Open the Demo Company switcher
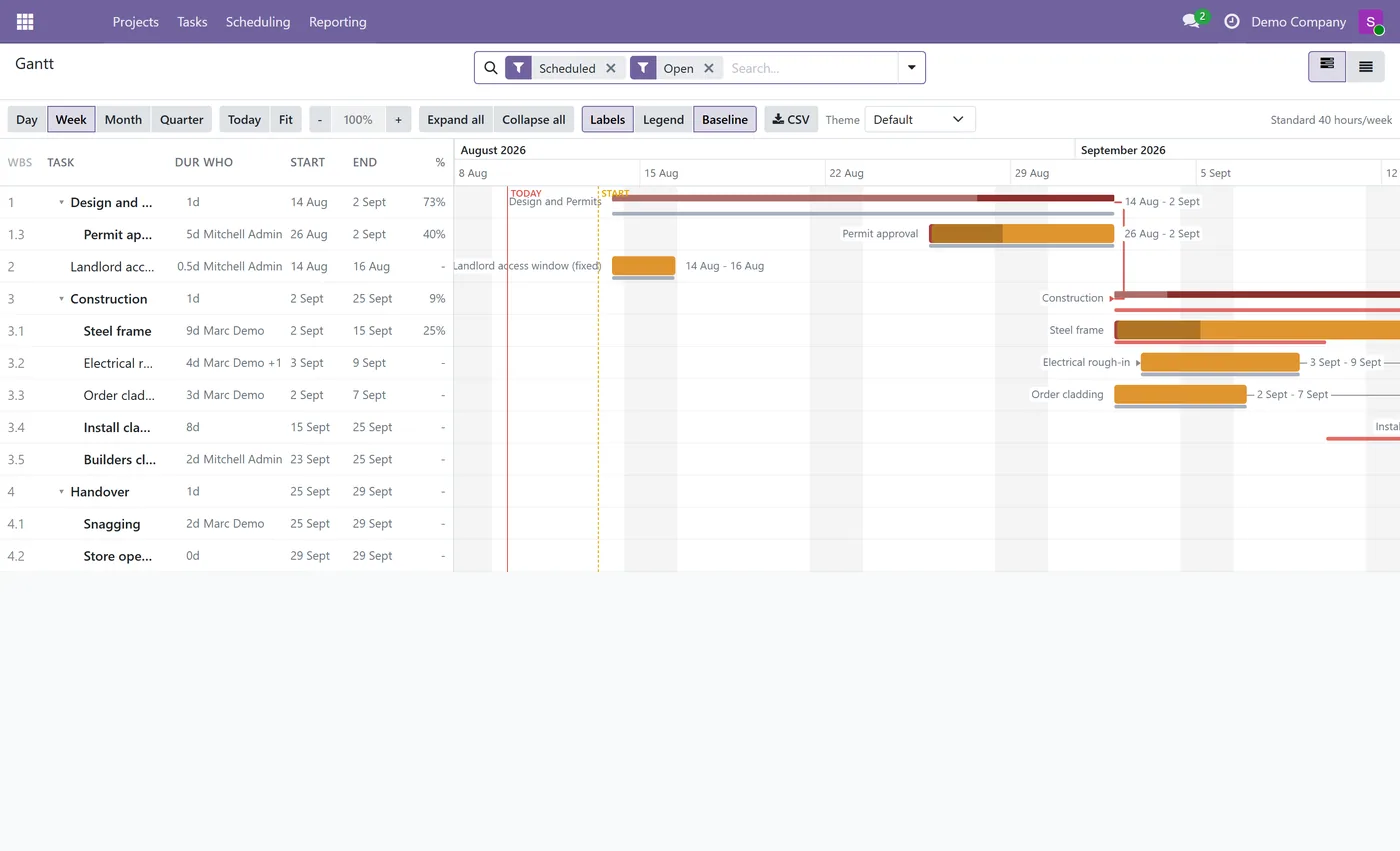This screenshot has width=1400, height=851. point(1298,21)
